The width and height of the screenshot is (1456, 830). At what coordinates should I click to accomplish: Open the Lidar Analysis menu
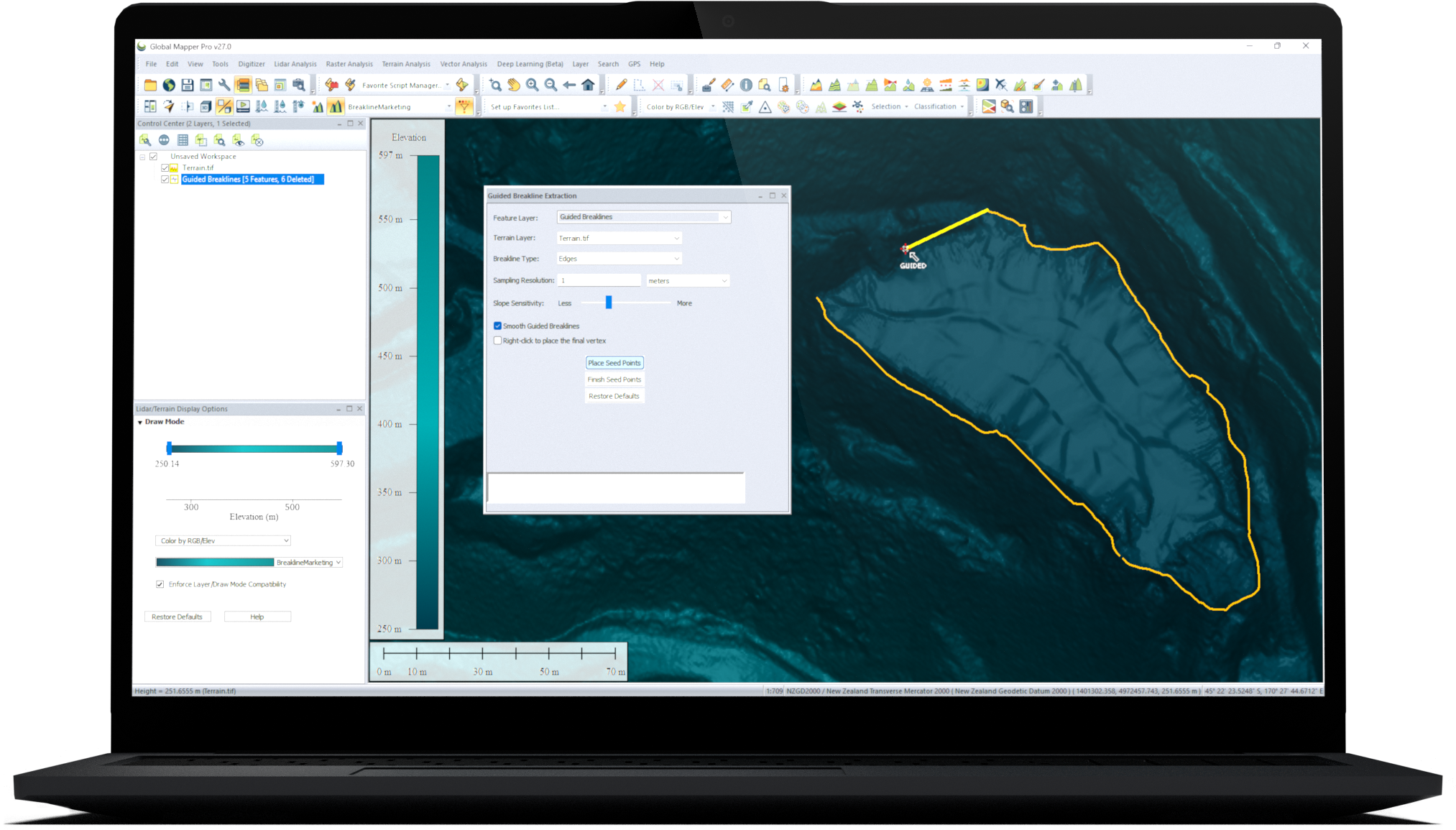point(295,64)
